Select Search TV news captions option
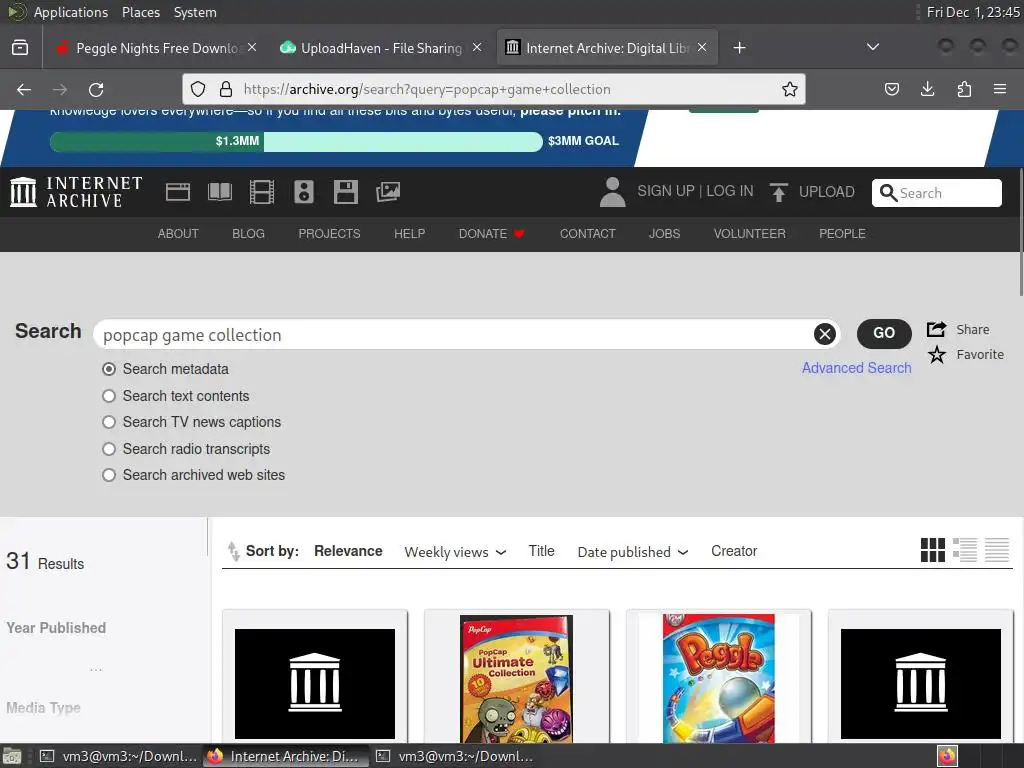This screenshot has width=1024, height=768. tap(109, 422)
